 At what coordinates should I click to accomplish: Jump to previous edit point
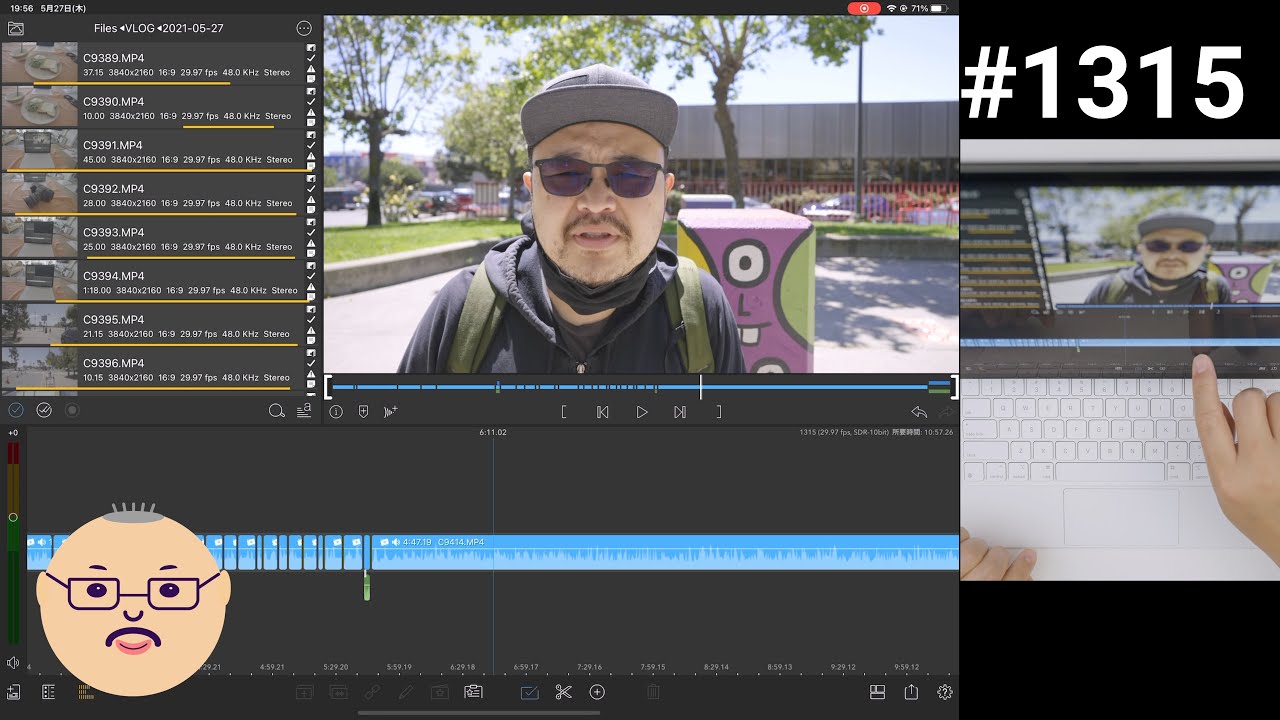603,412
